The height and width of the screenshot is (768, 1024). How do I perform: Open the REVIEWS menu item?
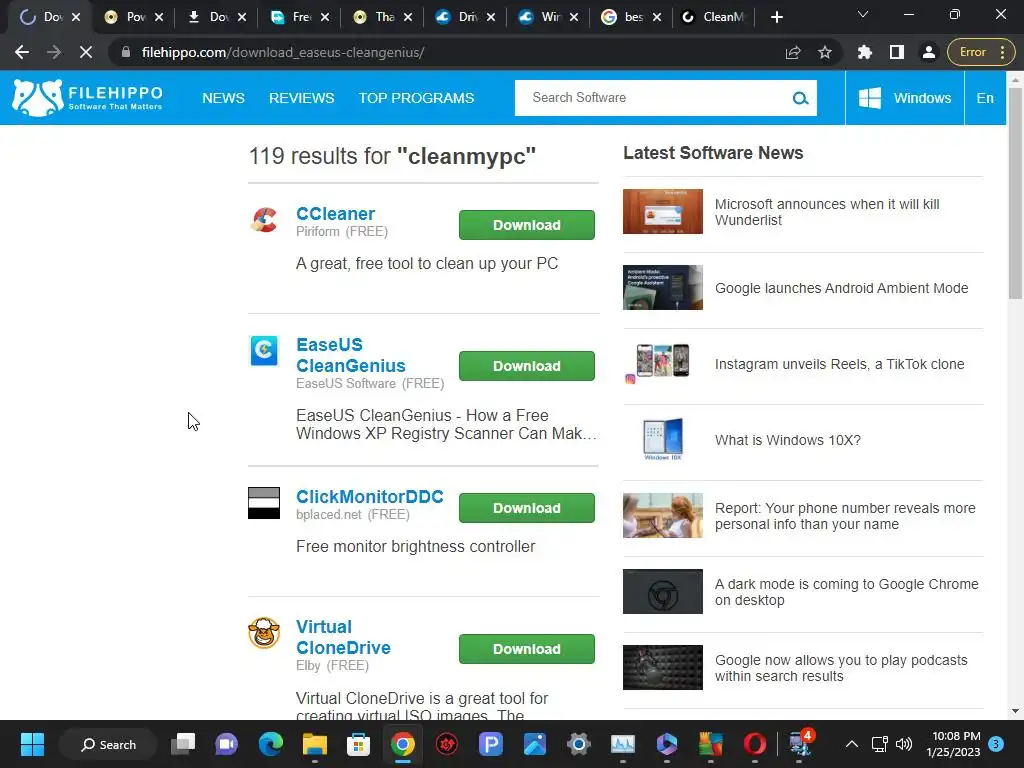(302, 98)
